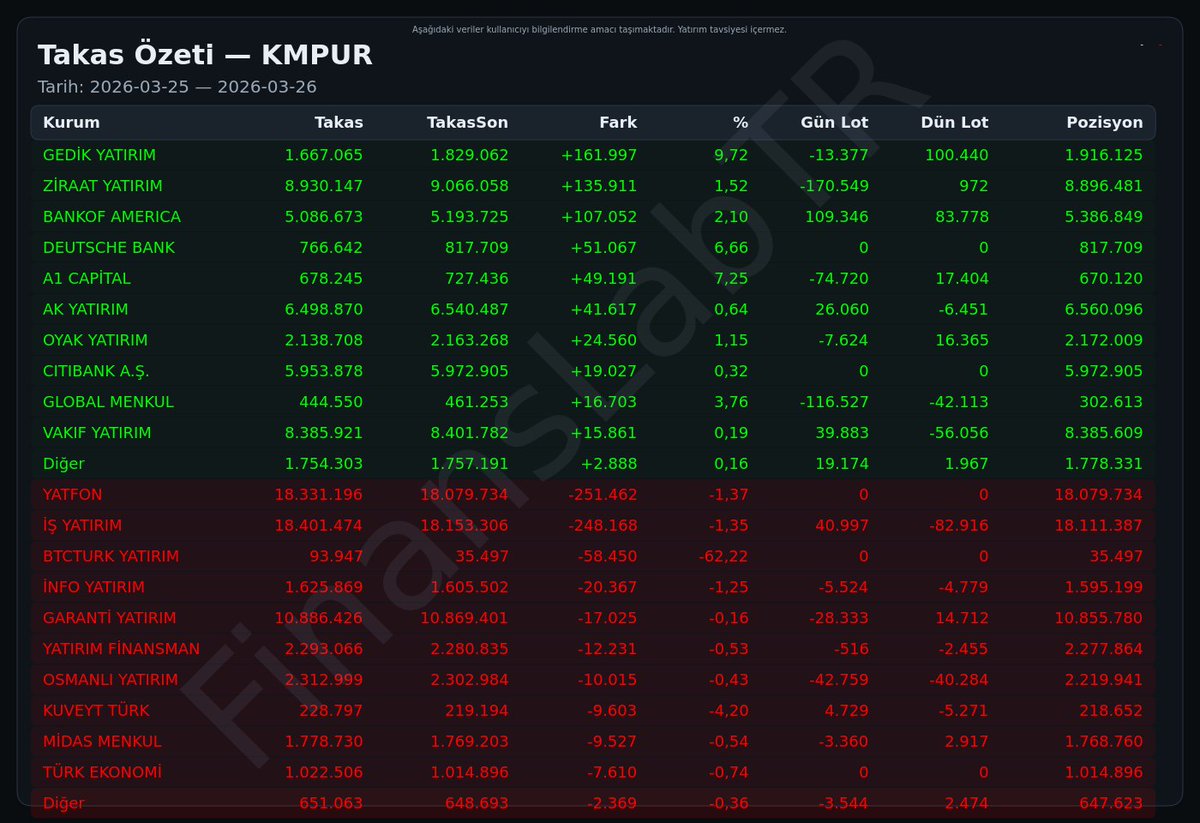The image size is (1200, 823).
Task: Click the Dün Lot value -82.916
Action: pos(957,526)
